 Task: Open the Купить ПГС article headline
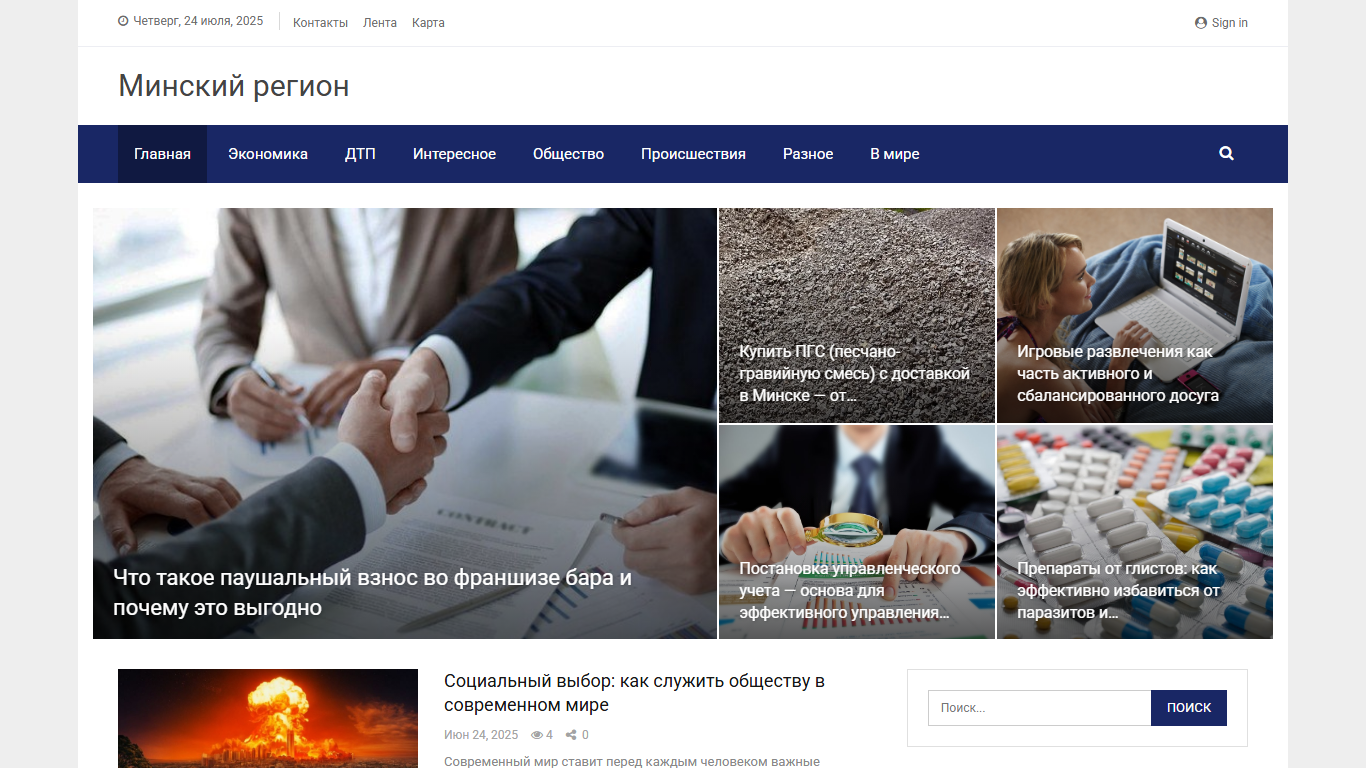(x=855, y=373)
